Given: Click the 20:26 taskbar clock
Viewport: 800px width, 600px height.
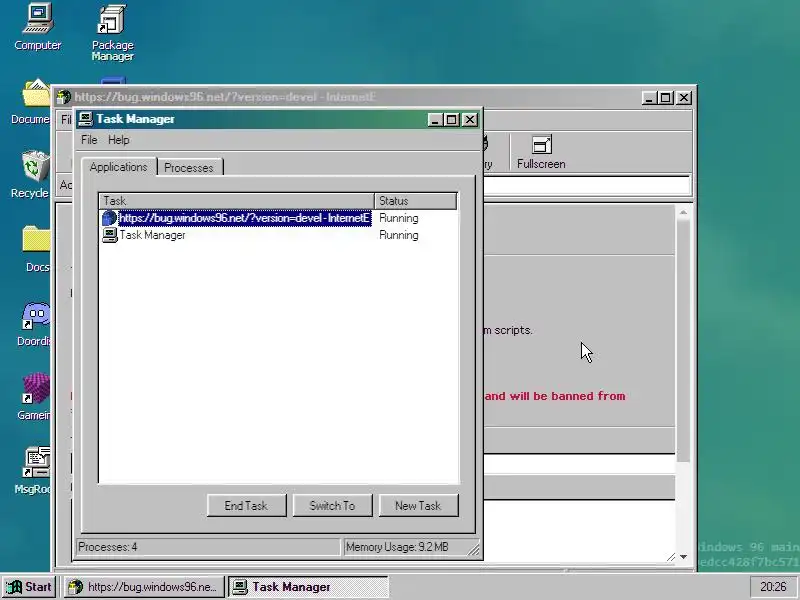Looking at the screenshot, I should tap(772, 587).
